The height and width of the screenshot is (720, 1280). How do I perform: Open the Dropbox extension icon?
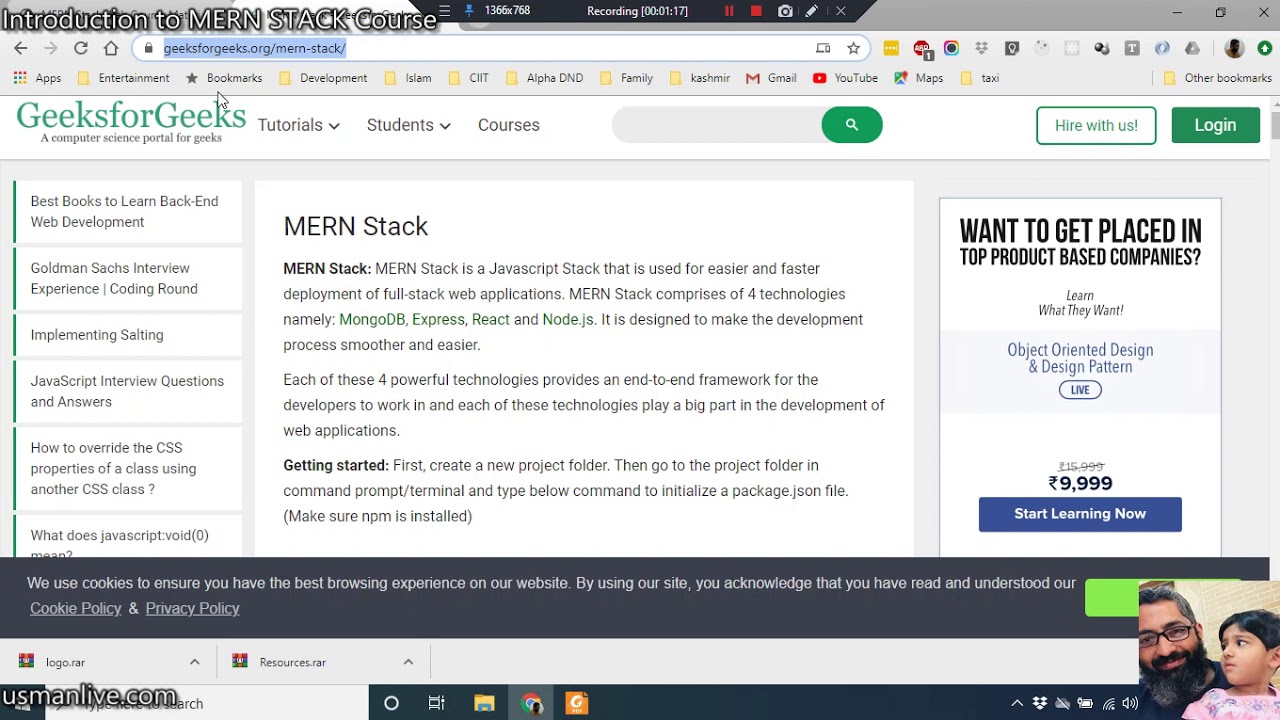[981, 48]
